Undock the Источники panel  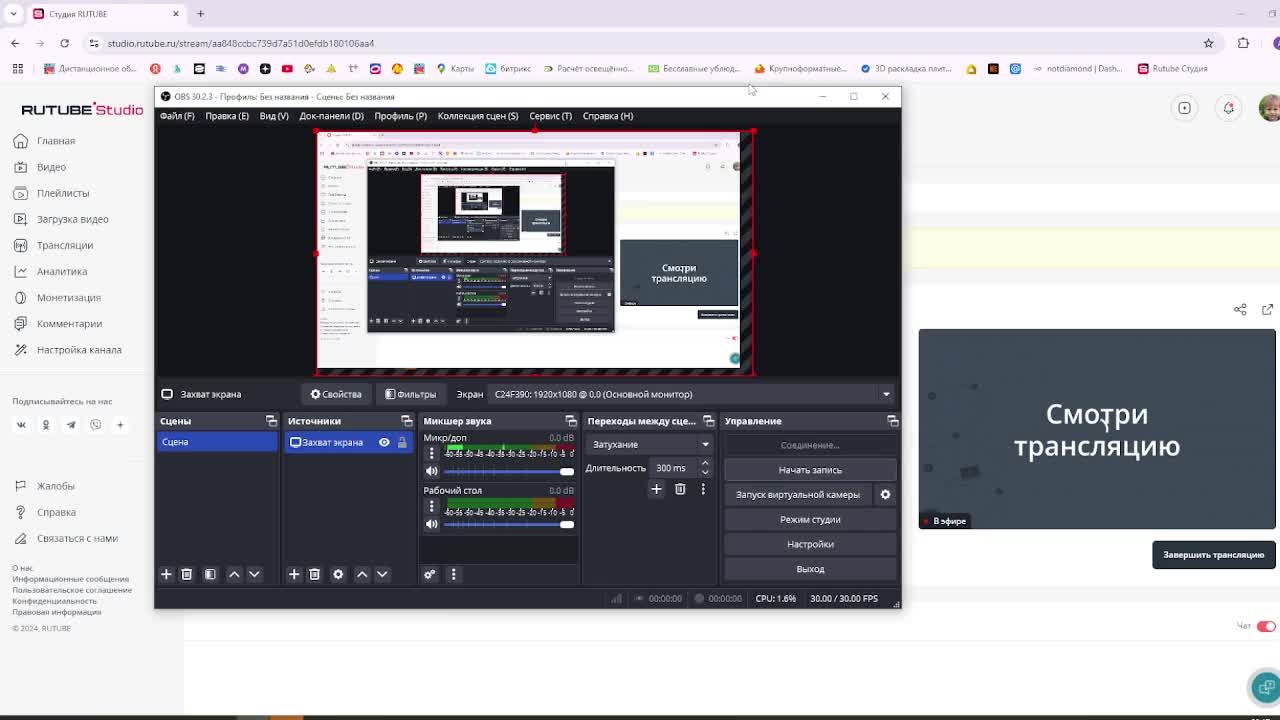point(406,421)
